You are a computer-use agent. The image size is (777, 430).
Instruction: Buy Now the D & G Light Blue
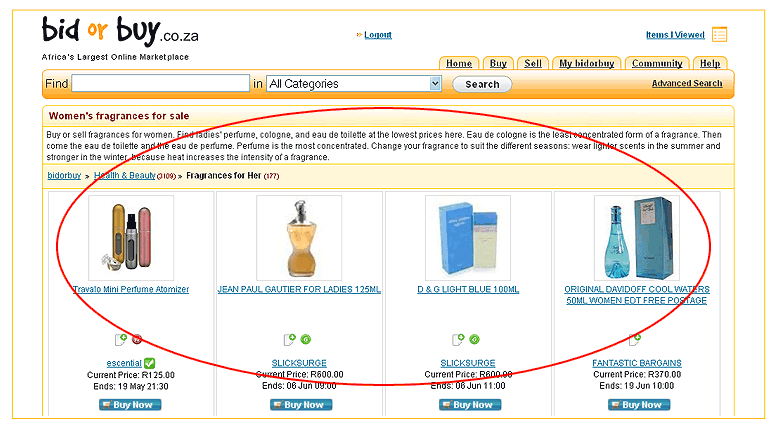[470, 405]
